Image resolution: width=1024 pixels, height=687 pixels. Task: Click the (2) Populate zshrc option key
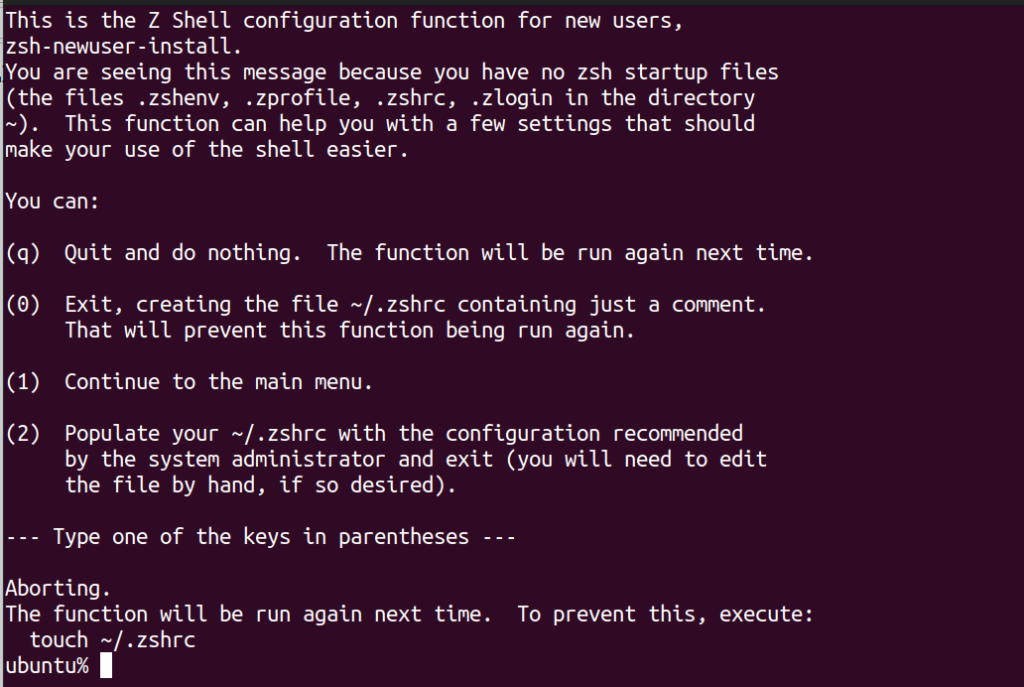tap(23, 433)
